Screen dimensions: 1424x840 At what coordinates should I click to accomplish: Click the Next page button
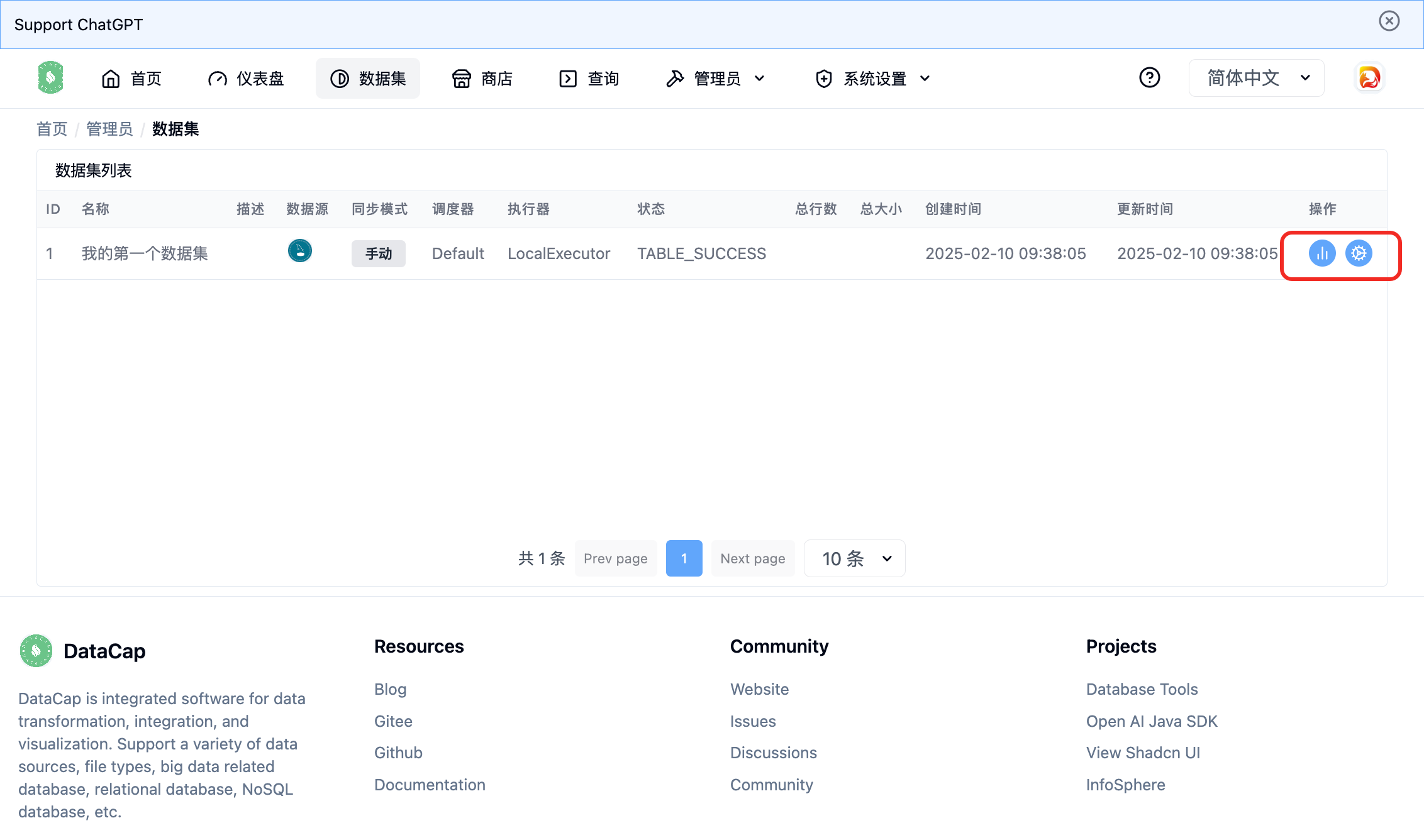click(x=753, y=558)
